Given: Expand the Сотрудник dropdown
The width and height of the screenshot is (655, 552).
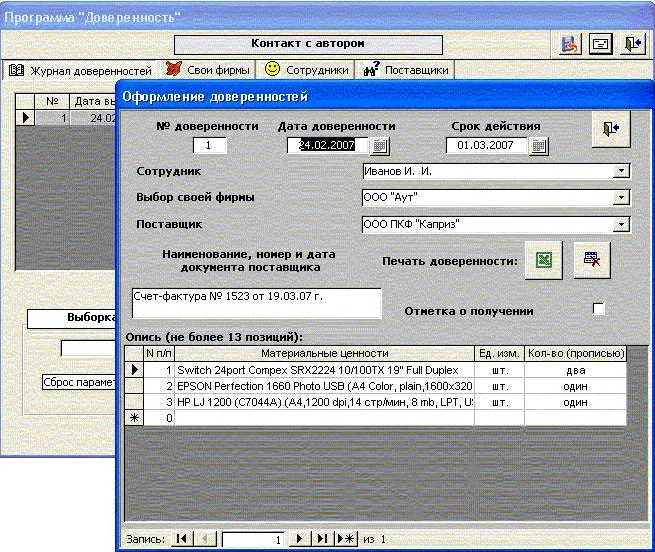Looking at the screenshot, I should tap(621, 172).
